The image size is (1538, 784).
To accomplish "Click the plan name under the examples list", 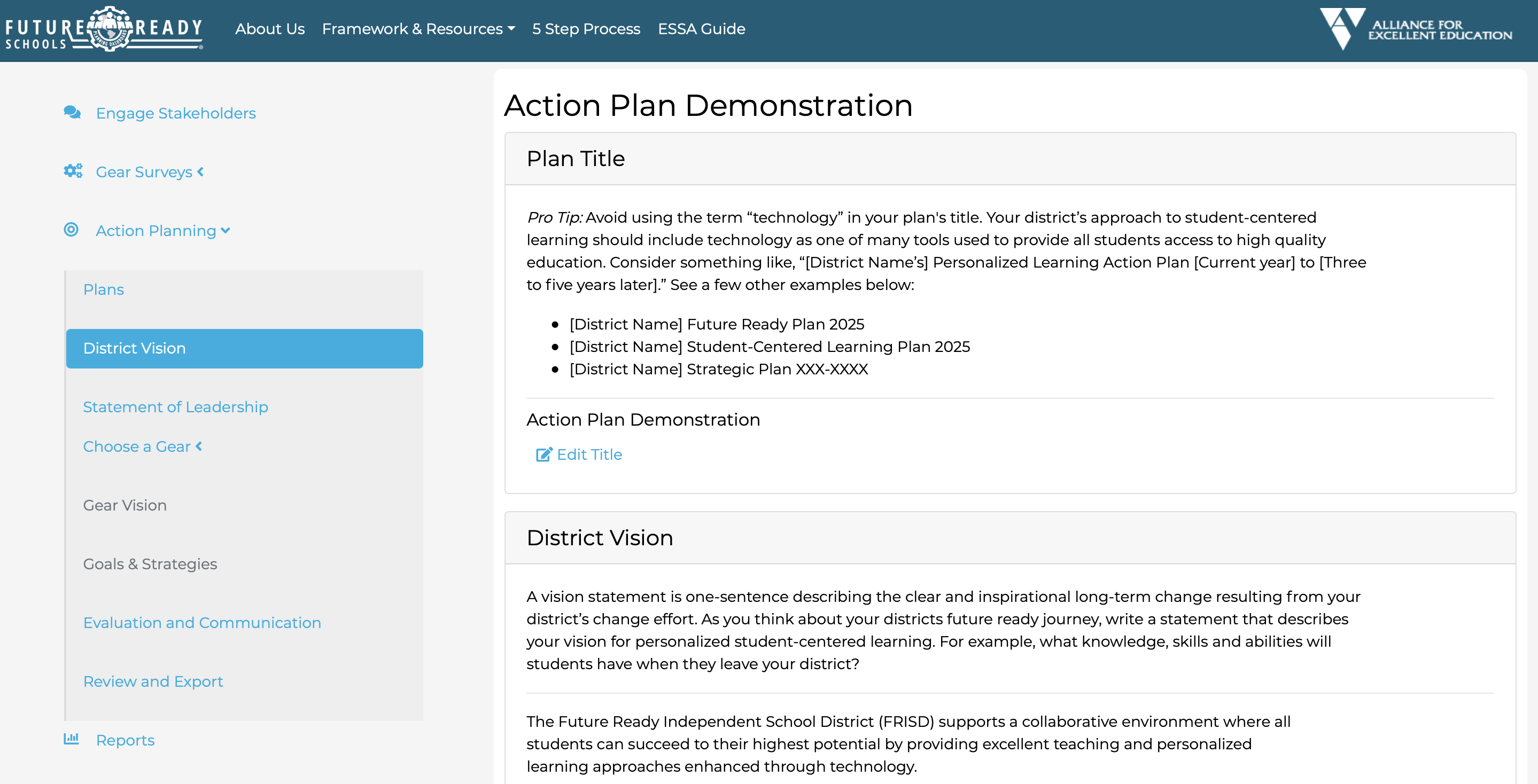I will click(x=643, y=419).
